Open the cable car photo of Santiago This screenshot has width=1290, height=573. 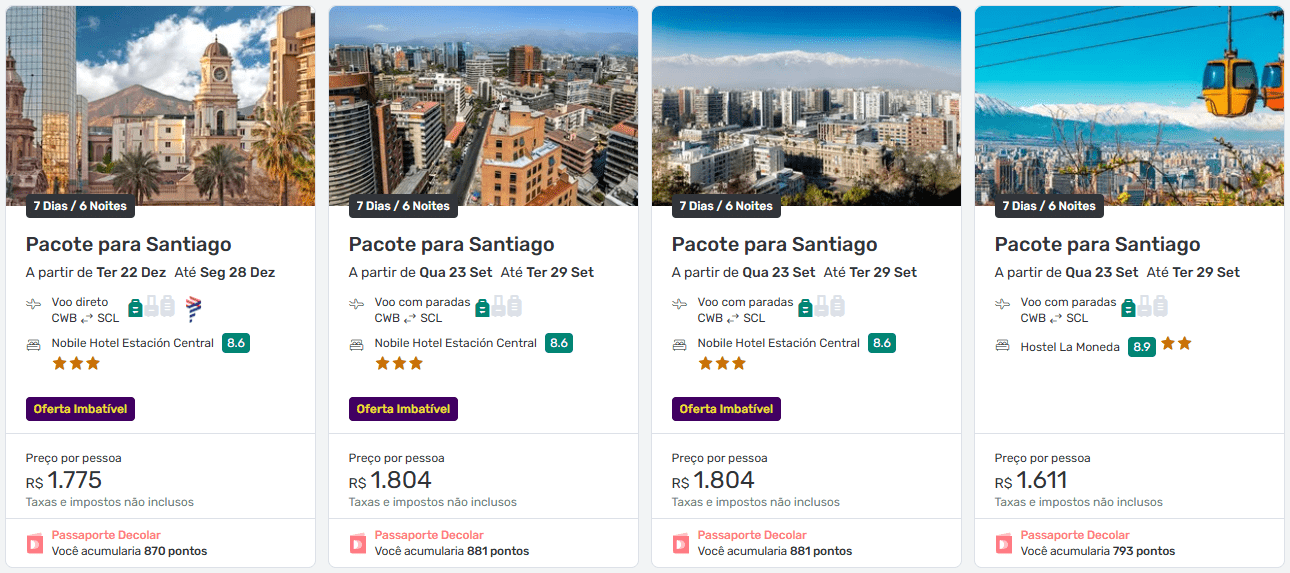coord(1129,100)
